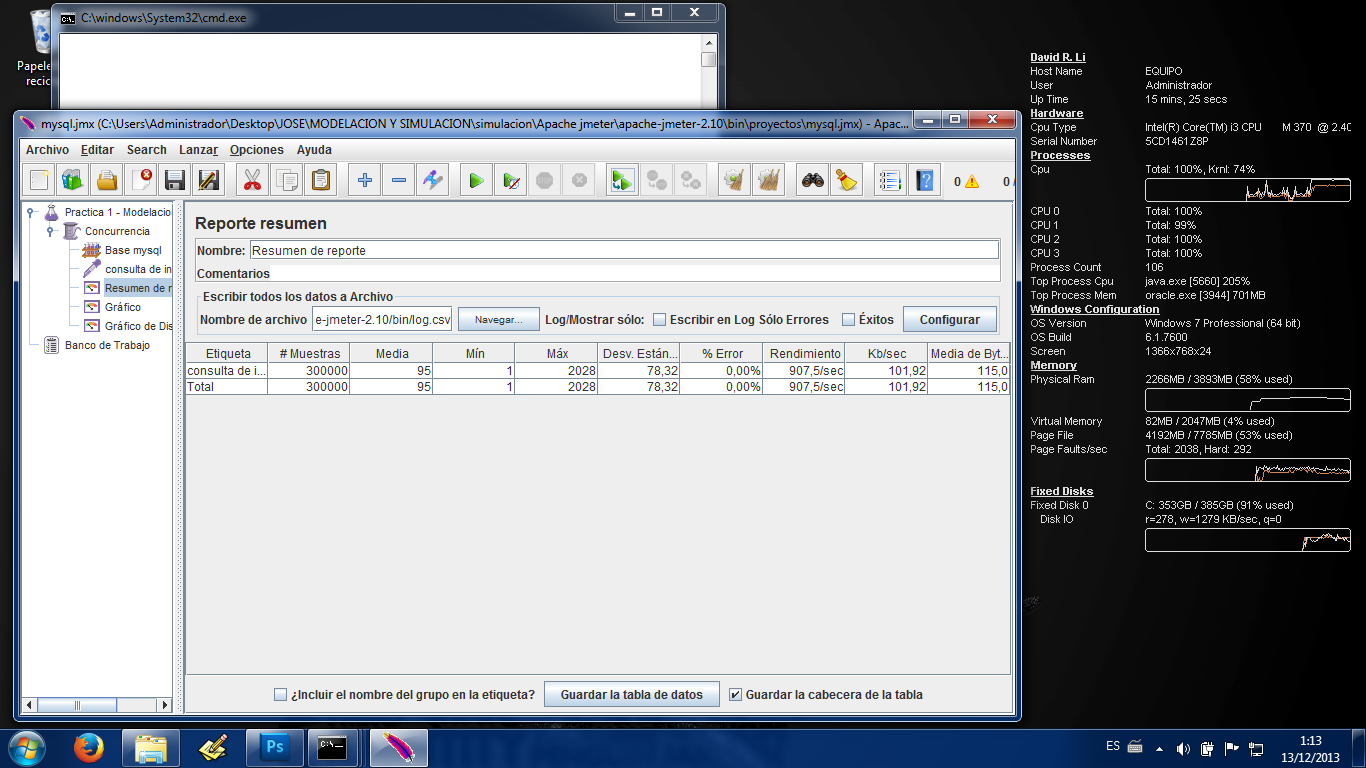Click the volume speaker tray icon

pyautogui.click(x=1183, y=747)
